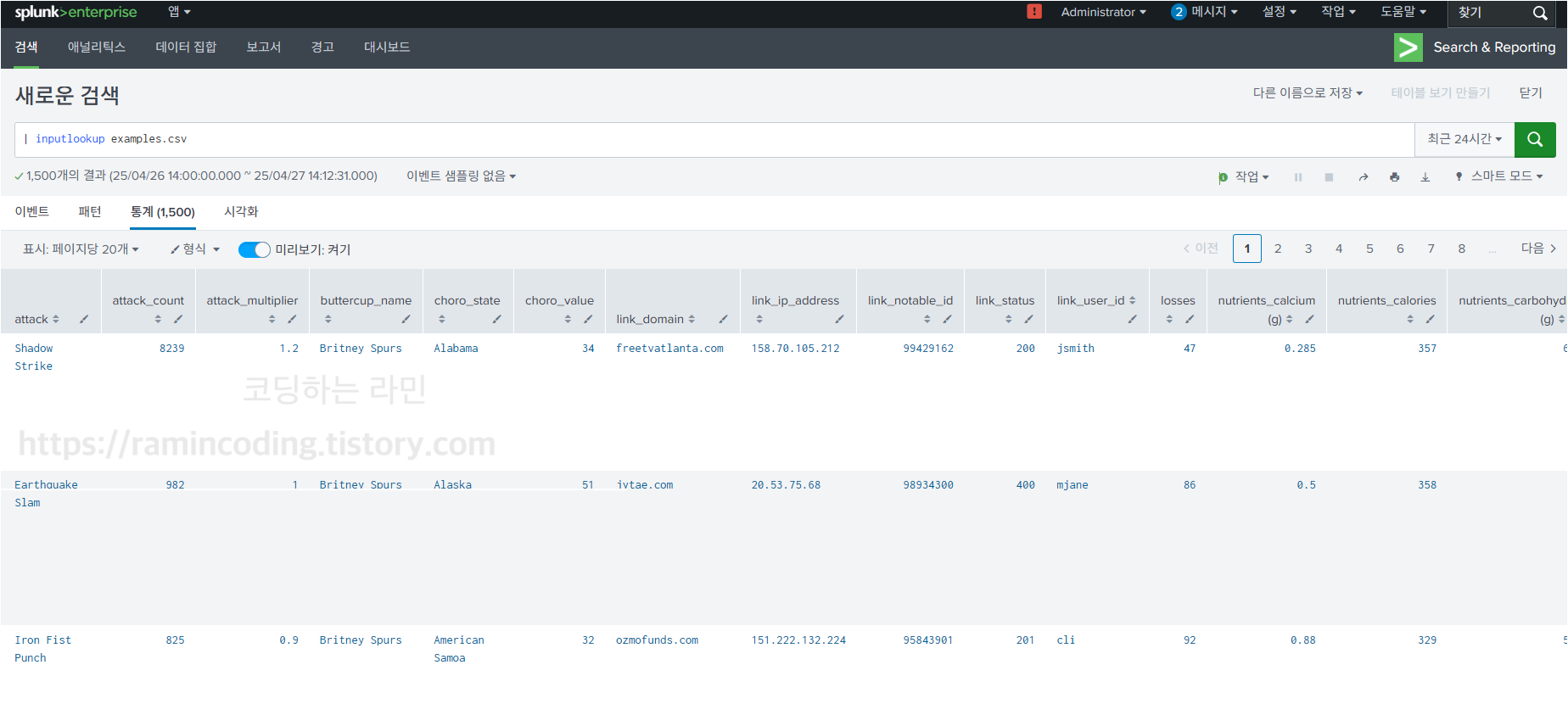Open the 도움말 help dropdown
1568x704 pixels.
[x=1403, y=12]
